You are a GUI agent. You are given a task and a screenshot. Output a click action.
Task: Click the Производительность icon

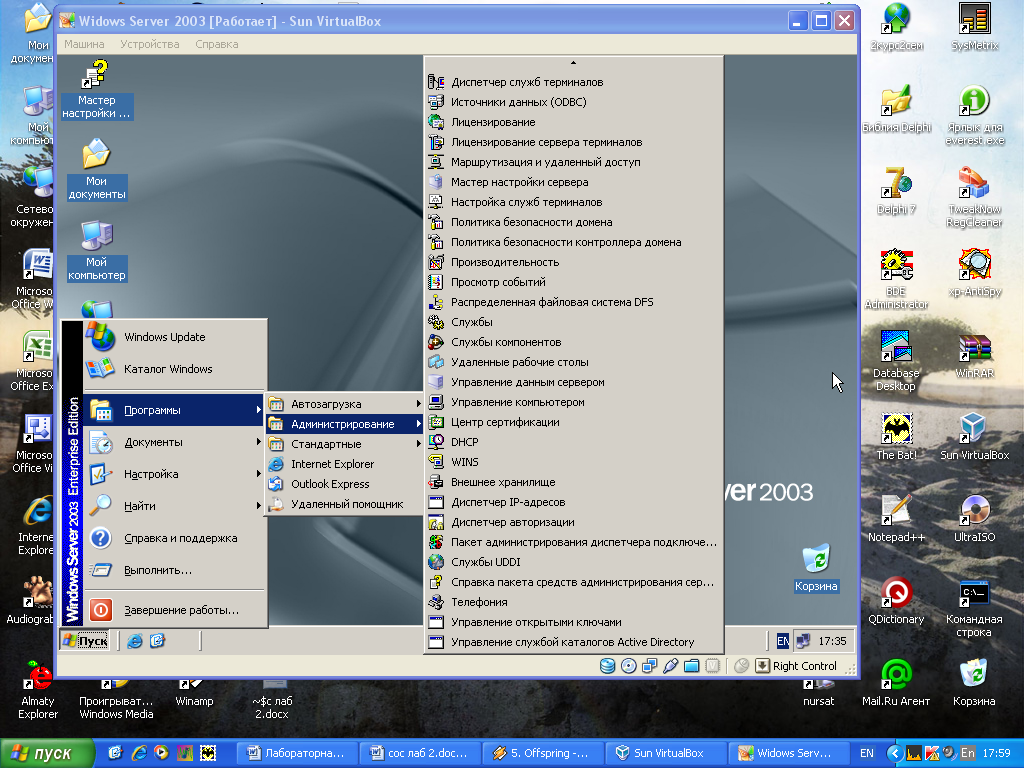click(x=436, y=262)
